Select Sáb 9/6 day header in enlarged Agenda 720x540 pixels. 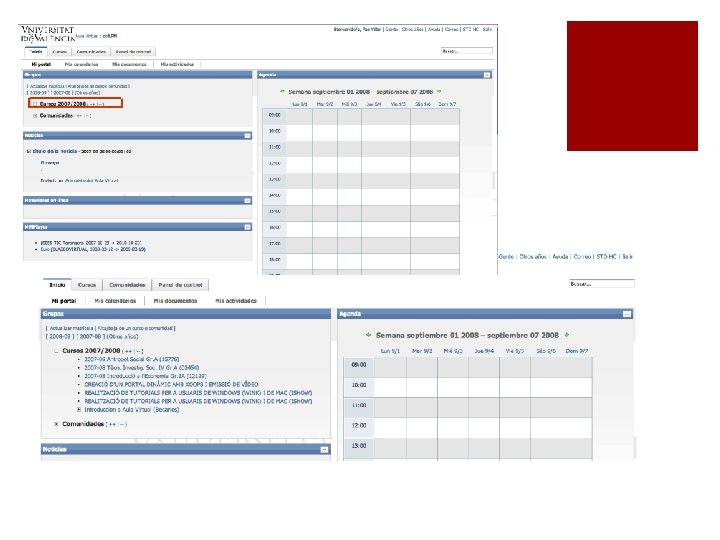546,351
